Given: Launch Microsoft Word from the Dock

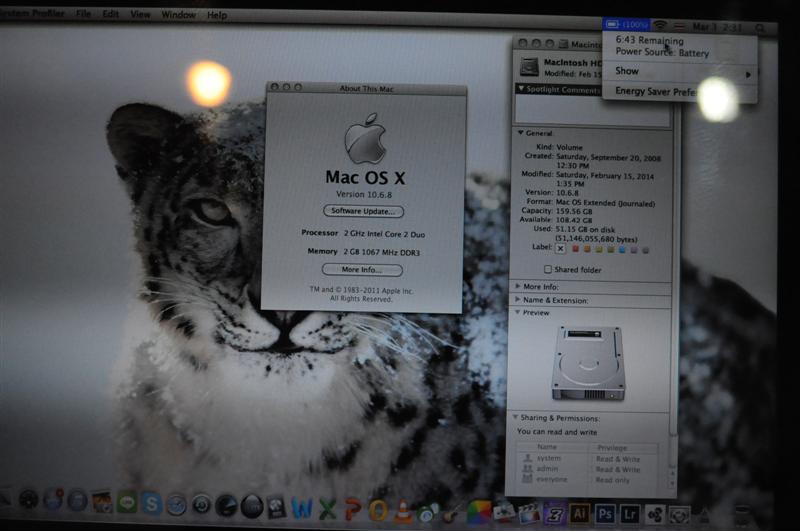Looking at the screenshot, I should [x=302, y=508].
